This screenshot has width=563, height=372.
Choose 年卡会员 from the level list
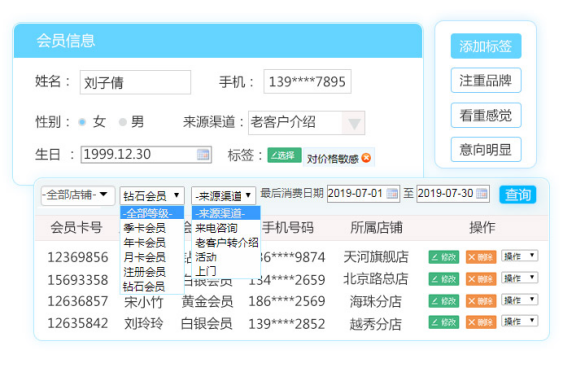152,242
